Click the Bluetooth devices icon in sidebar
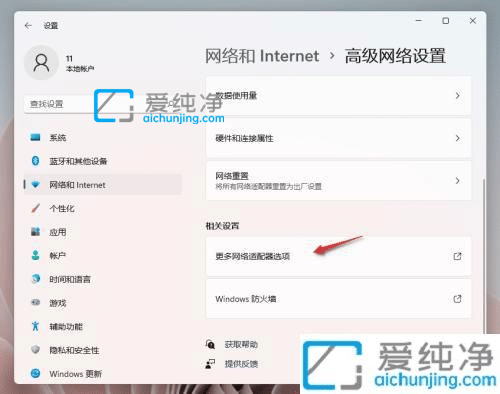 pyautogui.click(x=35, y=161)
